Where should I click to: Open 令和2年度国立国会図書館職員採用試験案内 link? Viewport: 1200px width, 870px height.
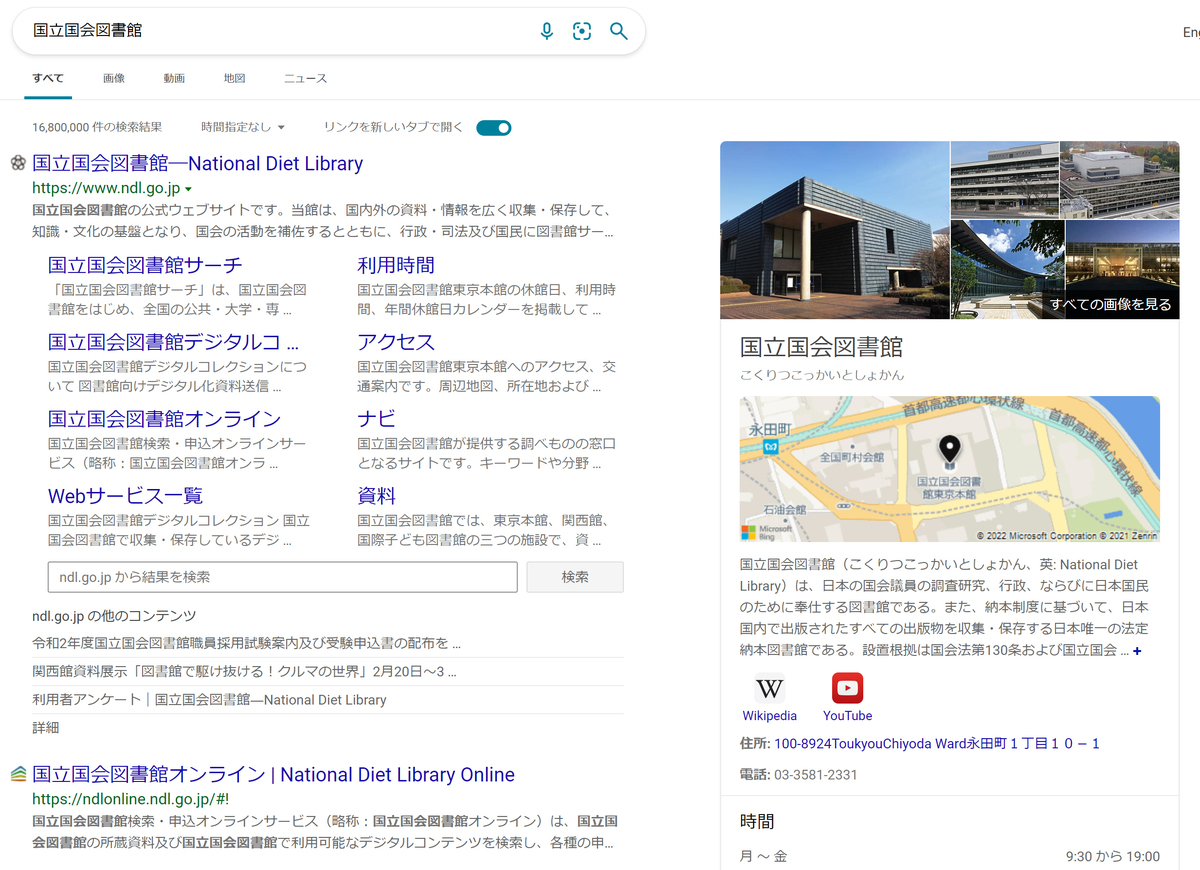(x=246, y=643)
